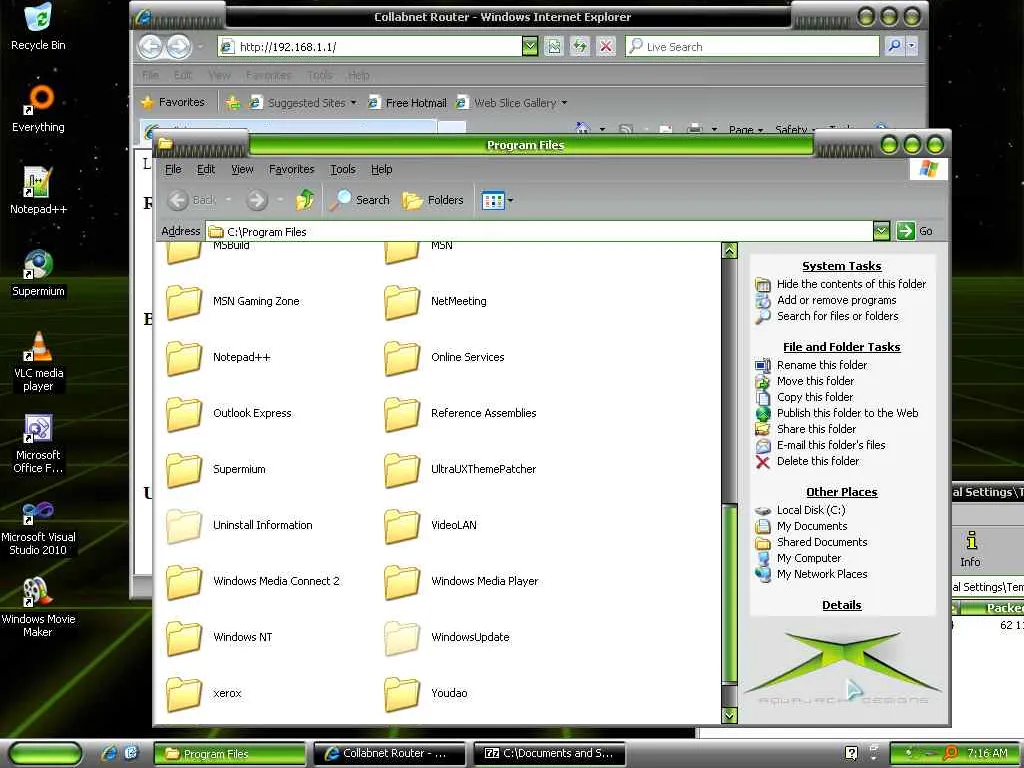The height and width of the screenshot is (768, 1024).
Task: Expand the Details section
Action: pyautogui.click(x=842, y=605)
